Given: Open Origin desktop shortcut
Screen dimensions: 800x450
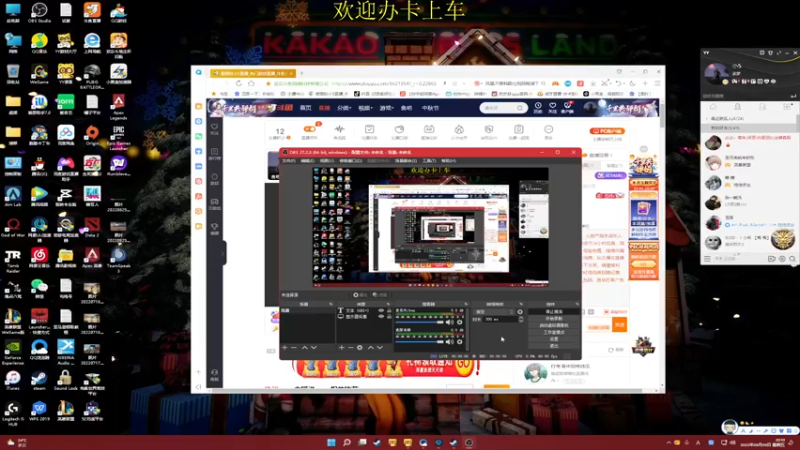Looking at the screenshot, I should 92,135.
